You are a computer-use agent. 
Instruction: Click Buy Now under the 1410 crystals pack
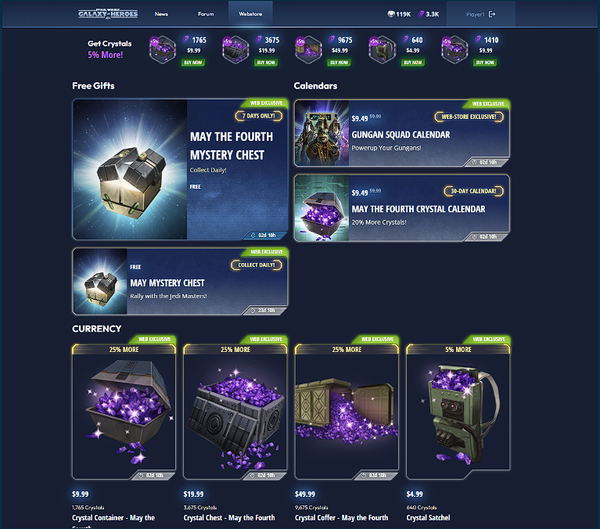pos(485,62)
